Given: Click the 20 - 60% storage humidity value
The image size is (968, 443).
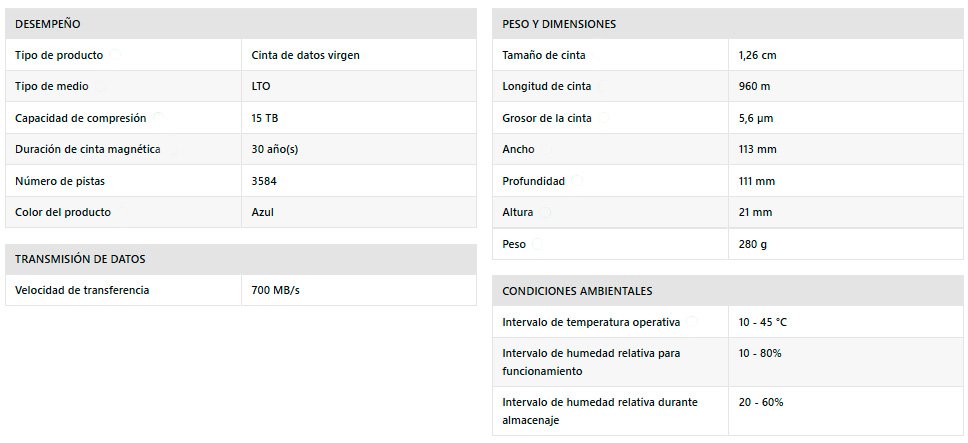Looking at the screenshot, I should [x=761, y=402].
